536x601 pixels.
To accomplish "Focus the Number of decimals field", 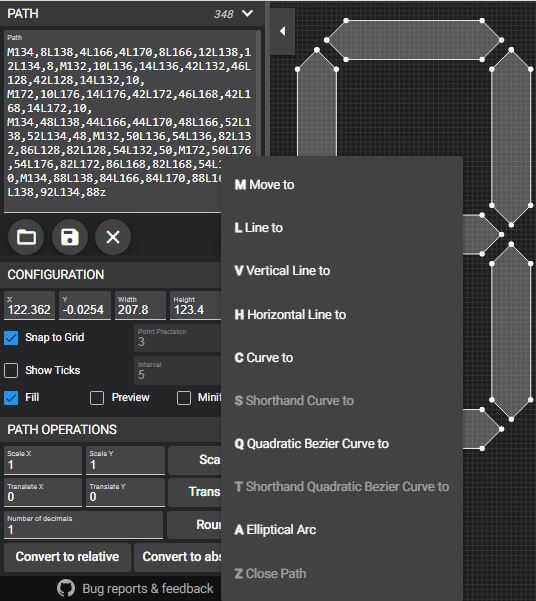I will point(84,525).
